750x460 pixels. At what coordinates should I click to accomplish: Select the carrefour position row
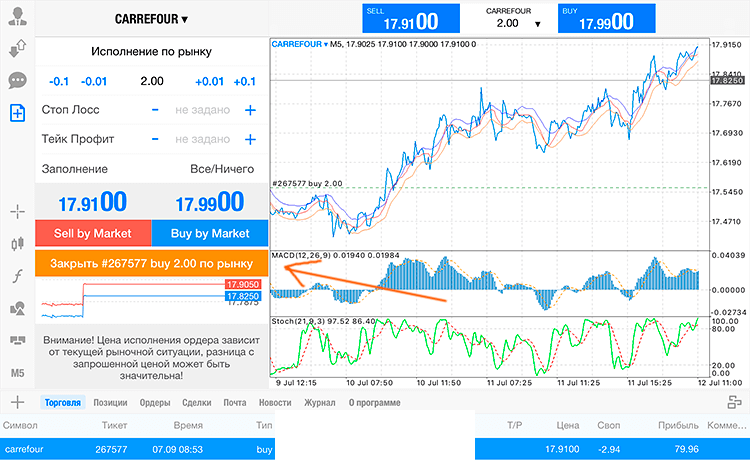375,449
